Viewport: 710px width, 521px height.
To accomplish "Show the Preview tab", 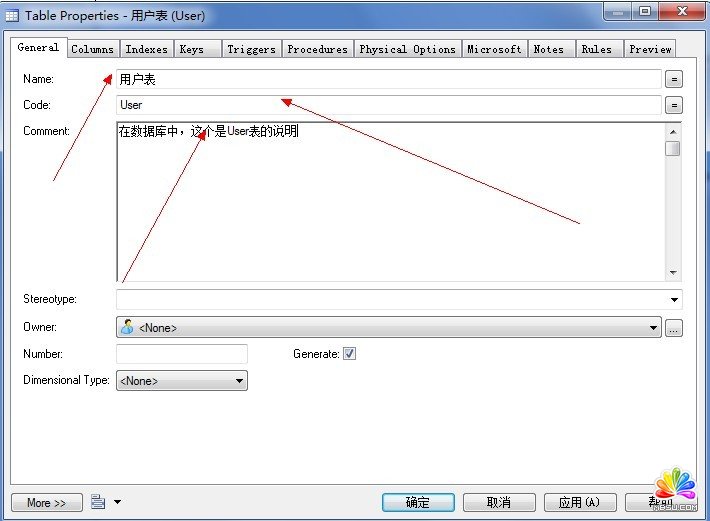I will tap(650, 49).
